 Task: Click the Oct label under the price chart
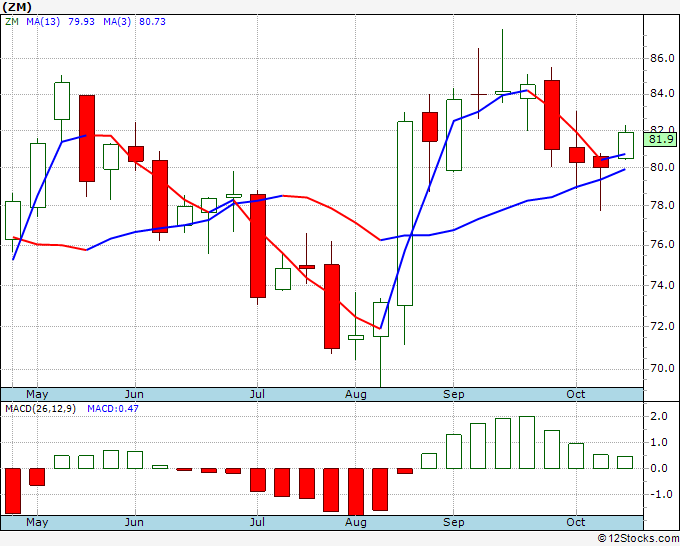click(576, 394)
